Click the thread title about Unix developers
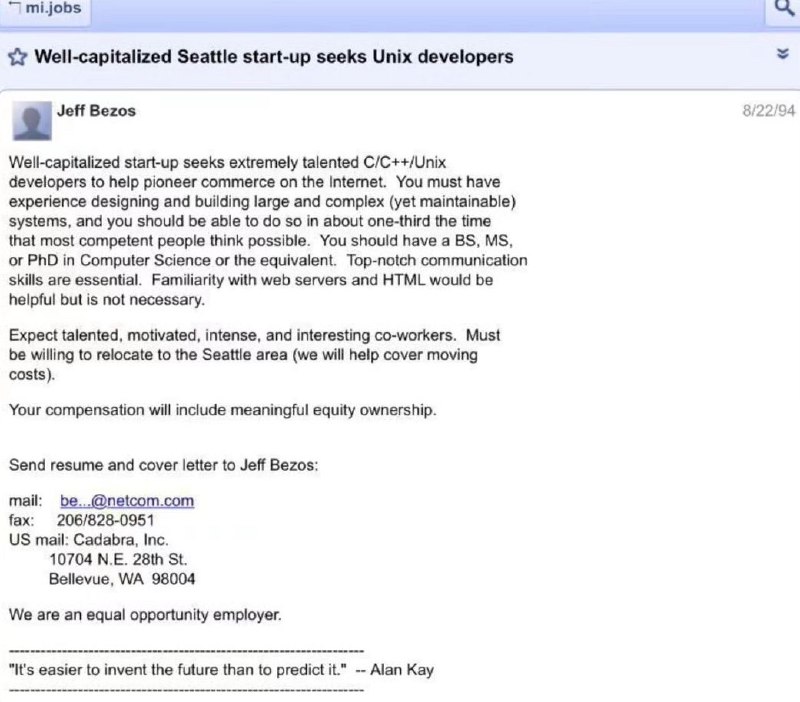 pyautogui.click(x=274, y=57)
